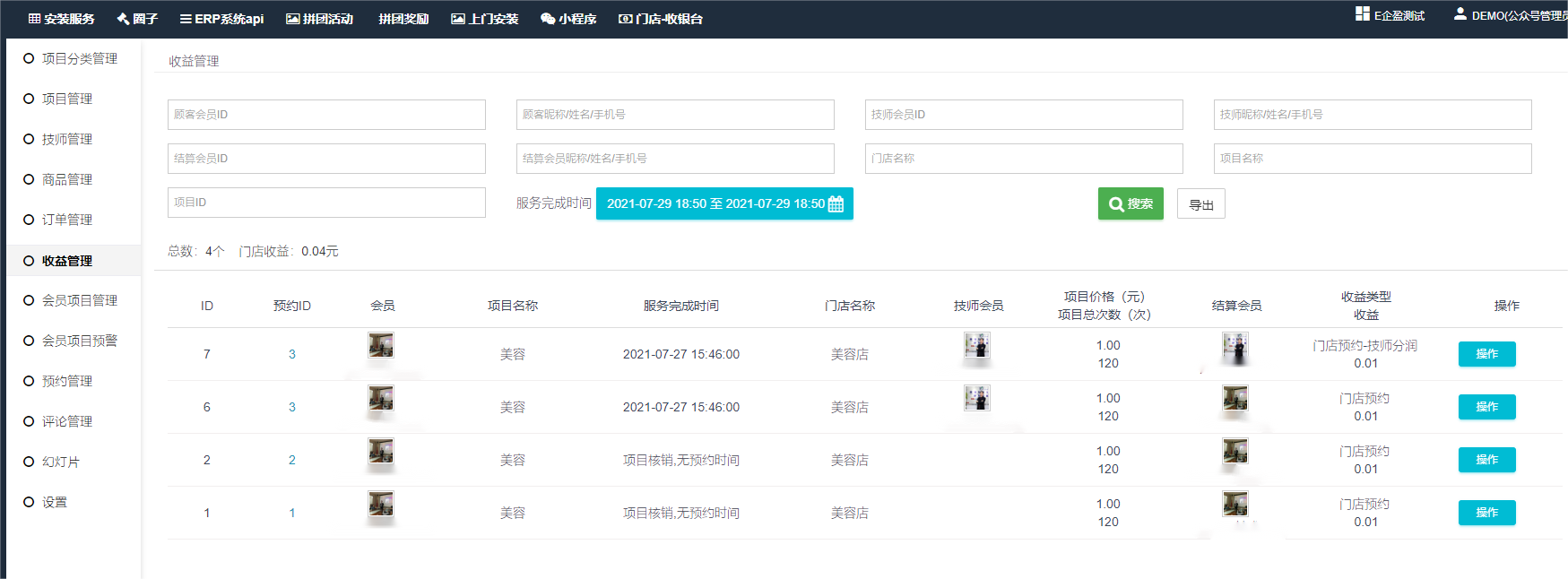1568x579 pixels.
Task: Click the DEMO user account icon
Action: click(x=1460, y=13)
